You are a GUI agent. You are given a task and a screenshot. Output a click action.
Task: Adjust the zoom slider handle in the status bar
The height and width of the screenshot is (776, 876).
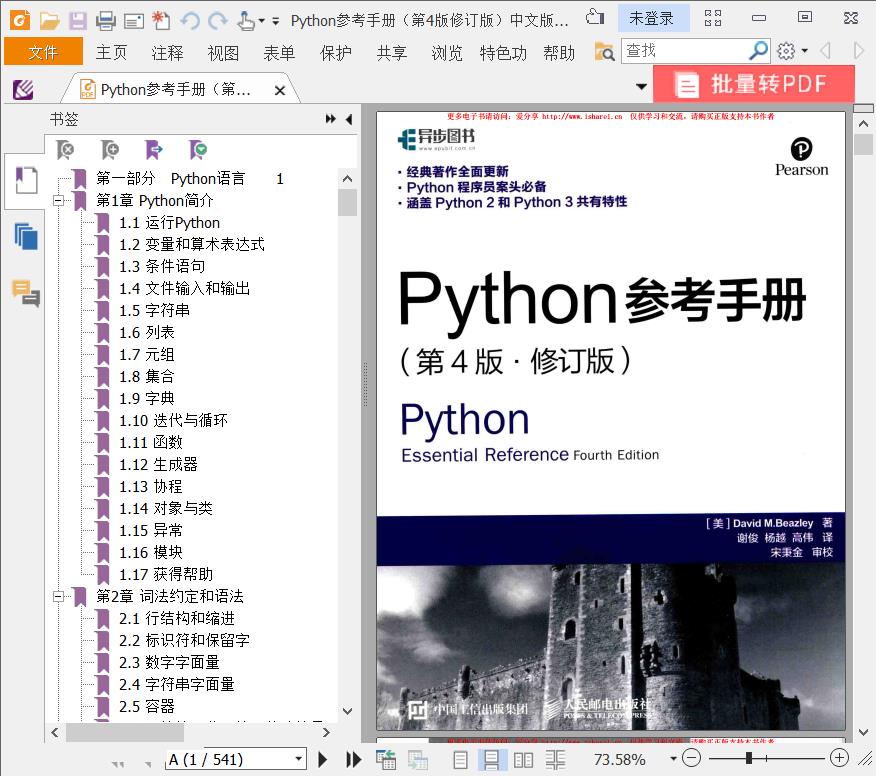[x=749, y=758]
